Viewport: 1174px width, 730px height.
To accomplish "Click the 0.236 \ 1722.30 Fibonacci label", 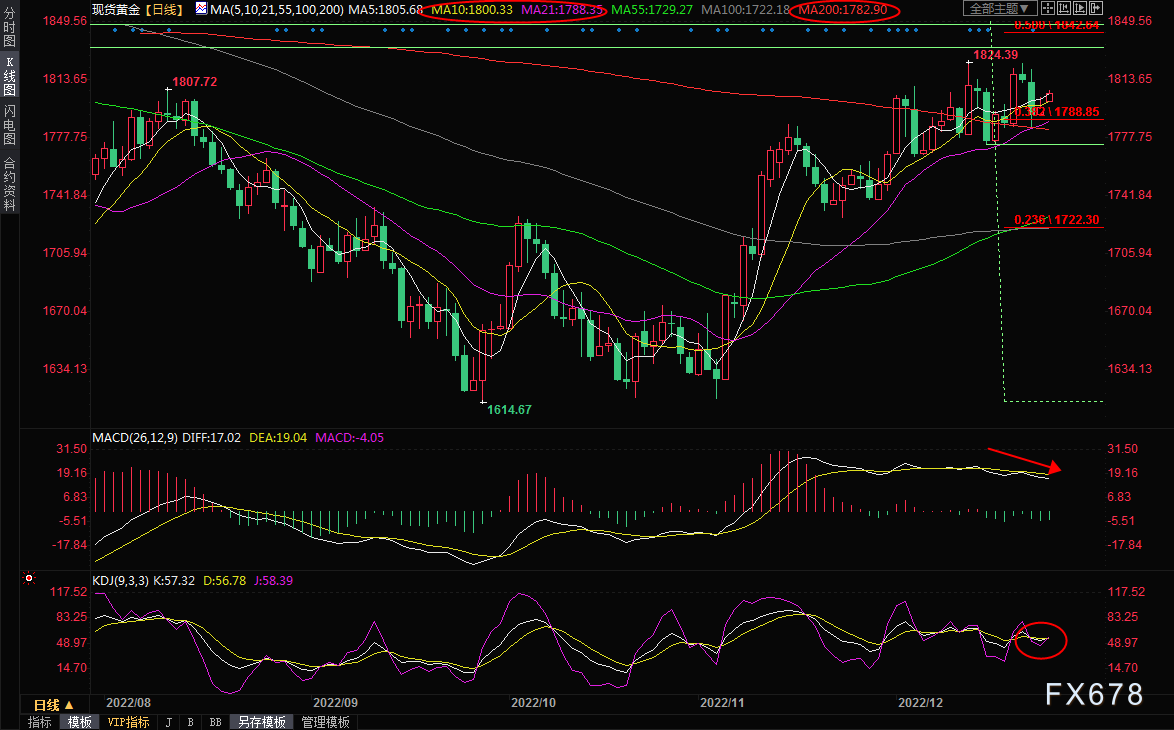I will (1057, 219).
